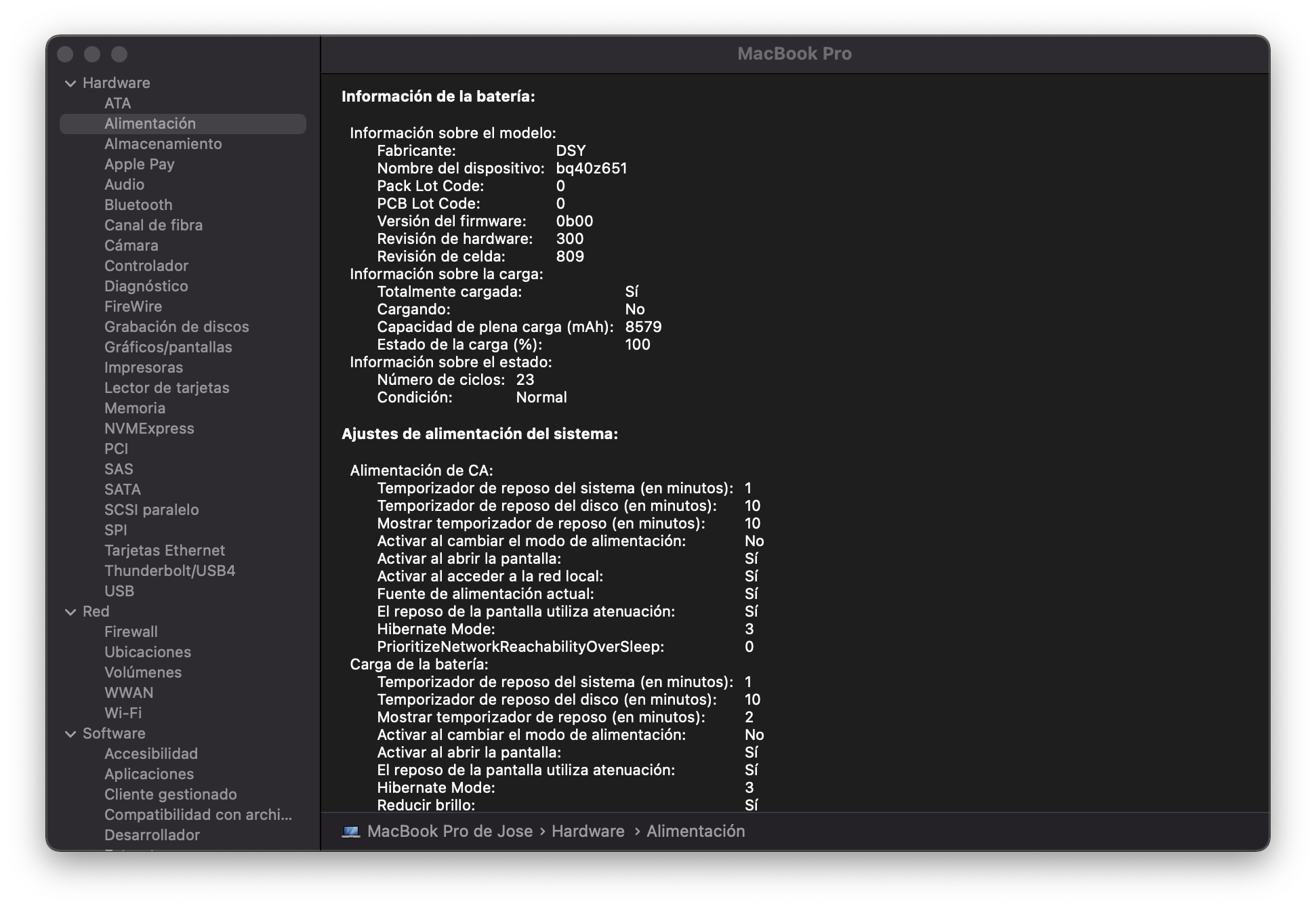Click the Información de la batería heading

click(438, 96)
